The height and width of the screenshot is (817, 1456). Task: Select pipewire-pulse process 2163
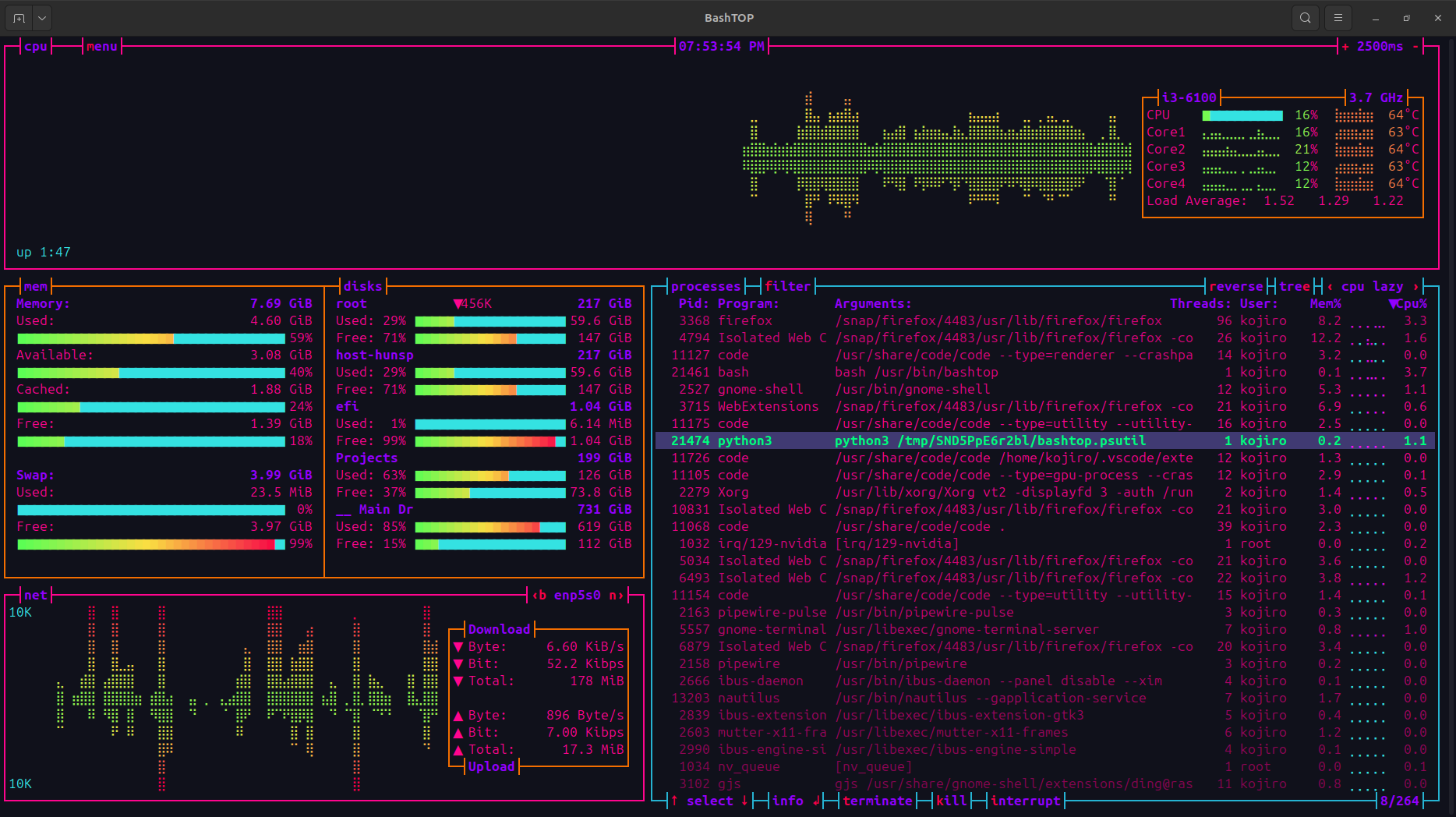[1045, 613]
